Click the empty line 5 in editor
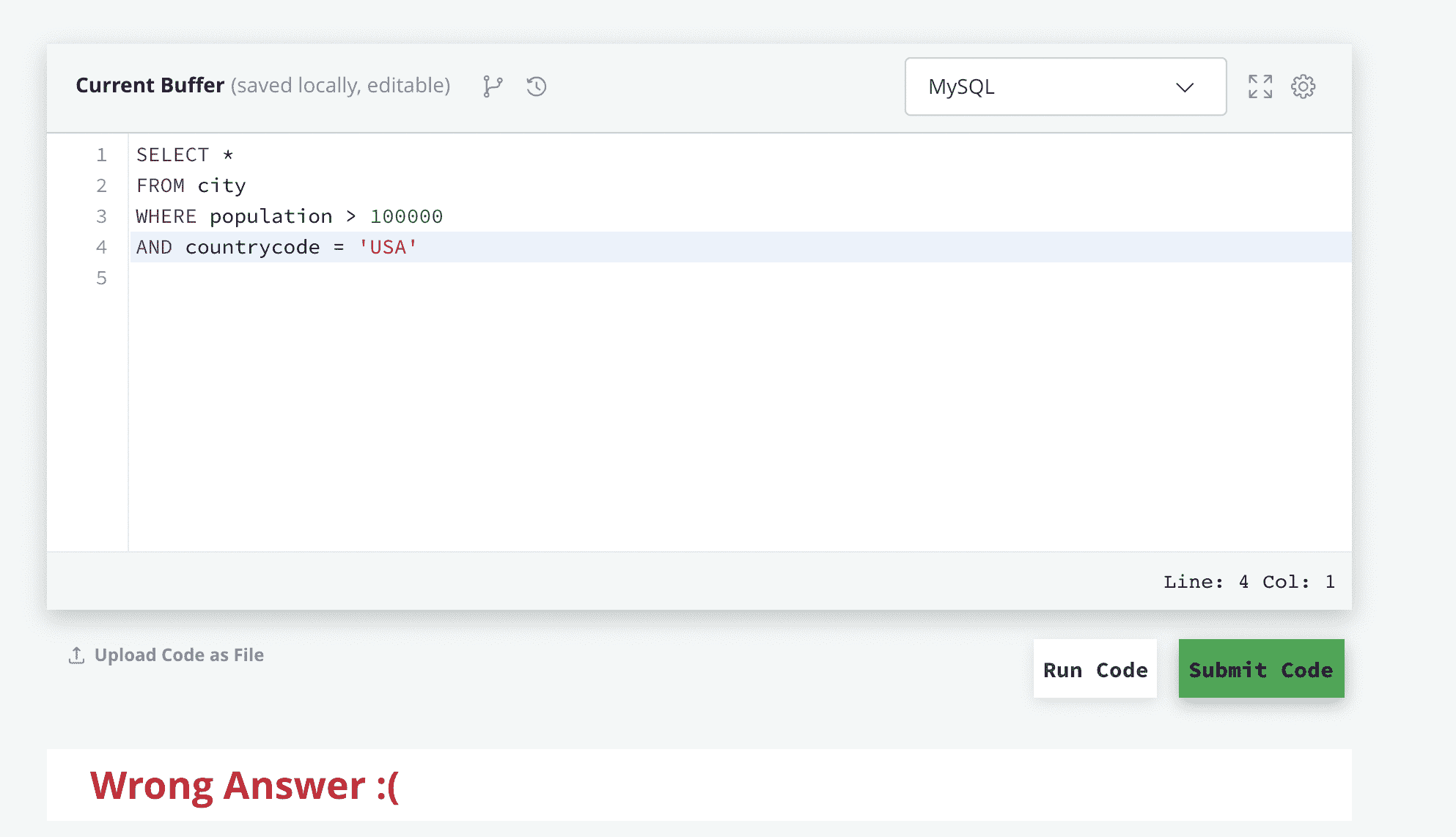 513,279
